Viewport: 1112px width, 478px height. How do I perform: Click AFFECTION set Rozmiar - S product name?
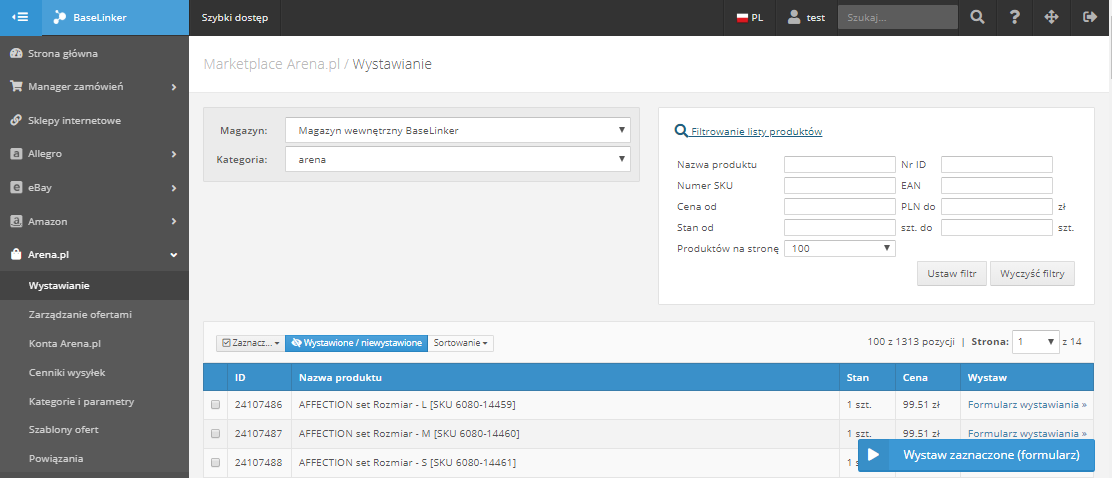(x=407, y=462)
